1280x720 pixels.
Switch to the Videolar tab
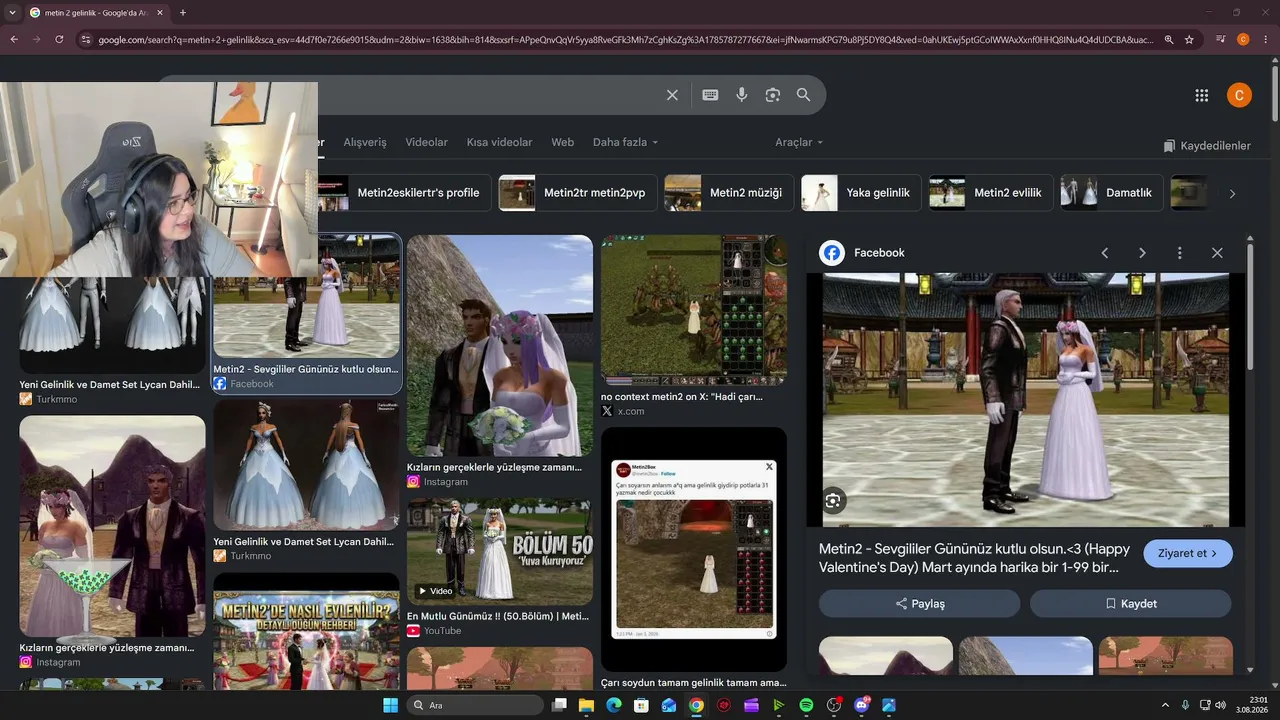click(x=426, y=142)
